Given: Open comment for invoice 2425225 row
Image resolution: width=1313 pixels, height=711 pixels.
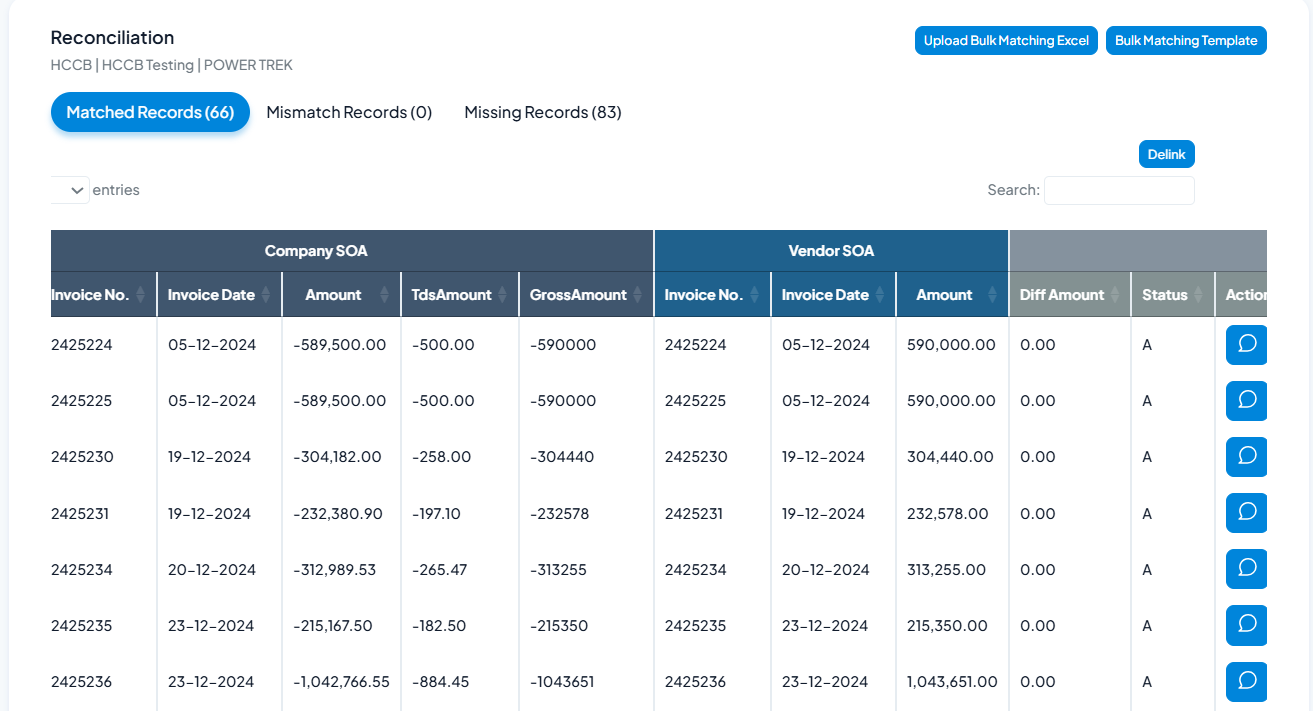Looking at the screenshot, I should pyautogui.click(x=1246, y=401).
